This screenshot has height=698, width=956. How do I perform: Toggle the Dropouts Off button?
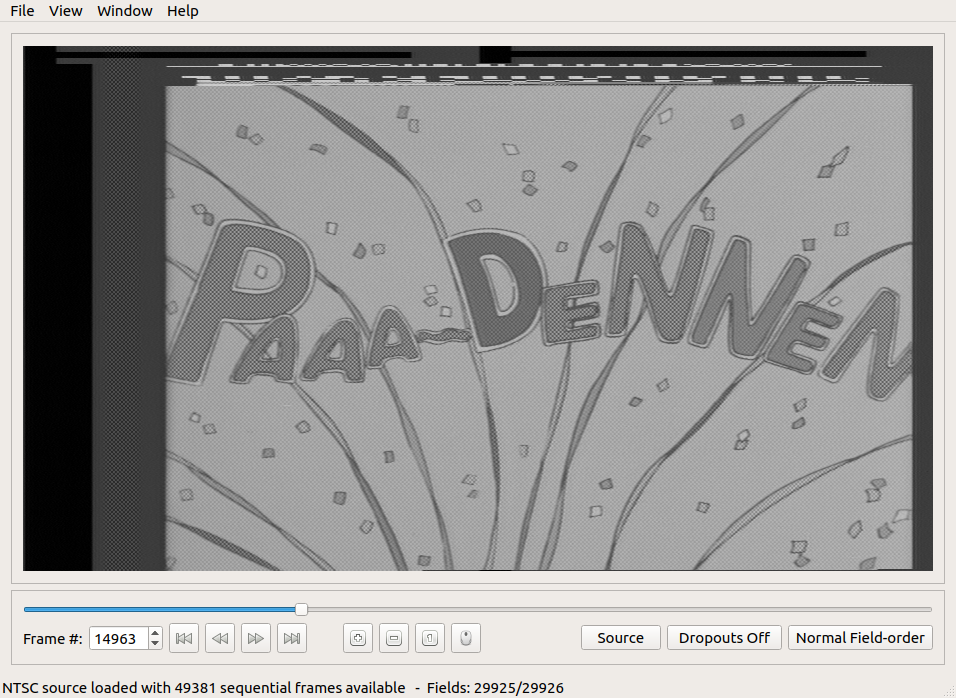click(724, 638)
